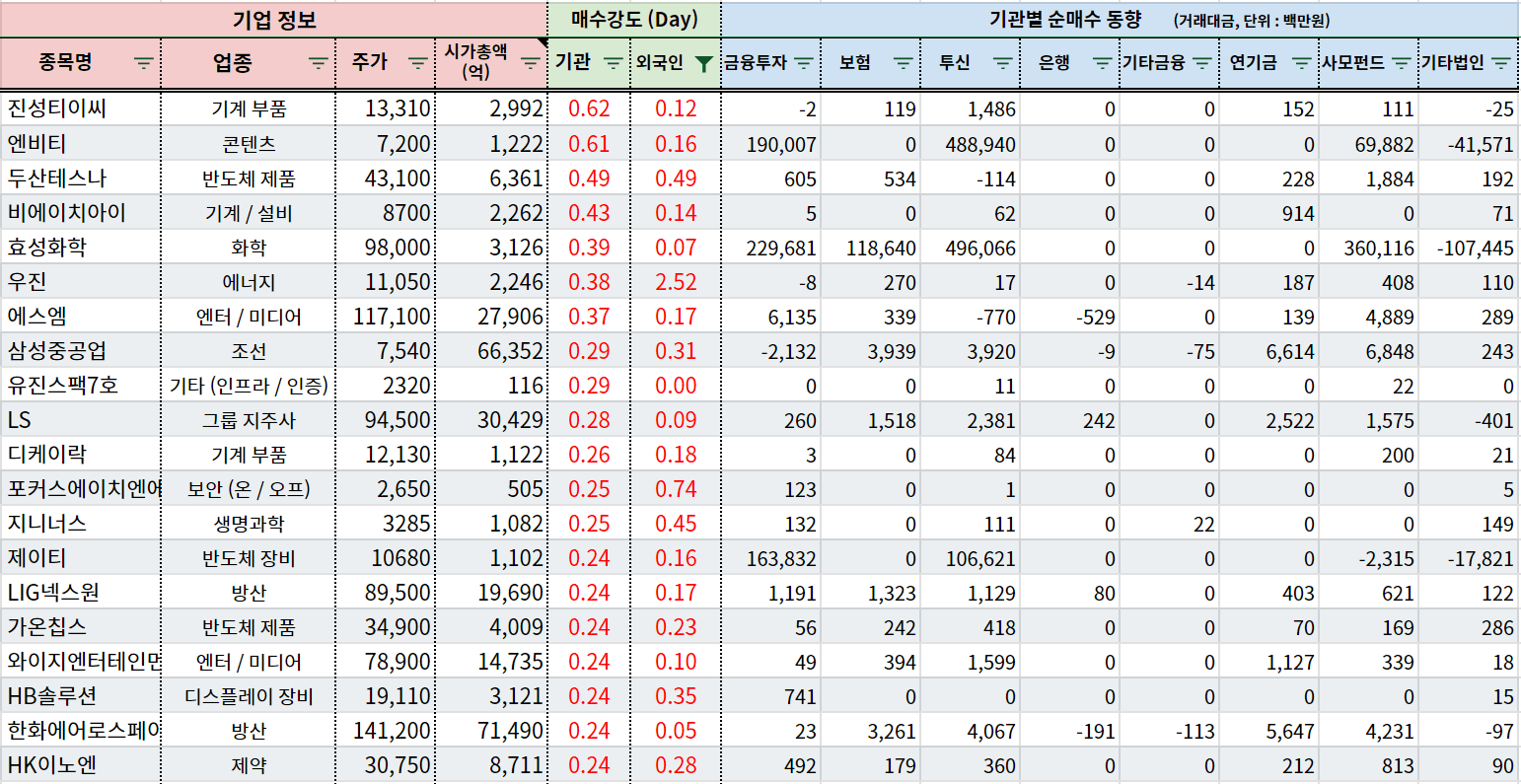Select price cell 117,100 for 에스엠
The width and height of the screenshot is (1521, 784).
[386, 316]
